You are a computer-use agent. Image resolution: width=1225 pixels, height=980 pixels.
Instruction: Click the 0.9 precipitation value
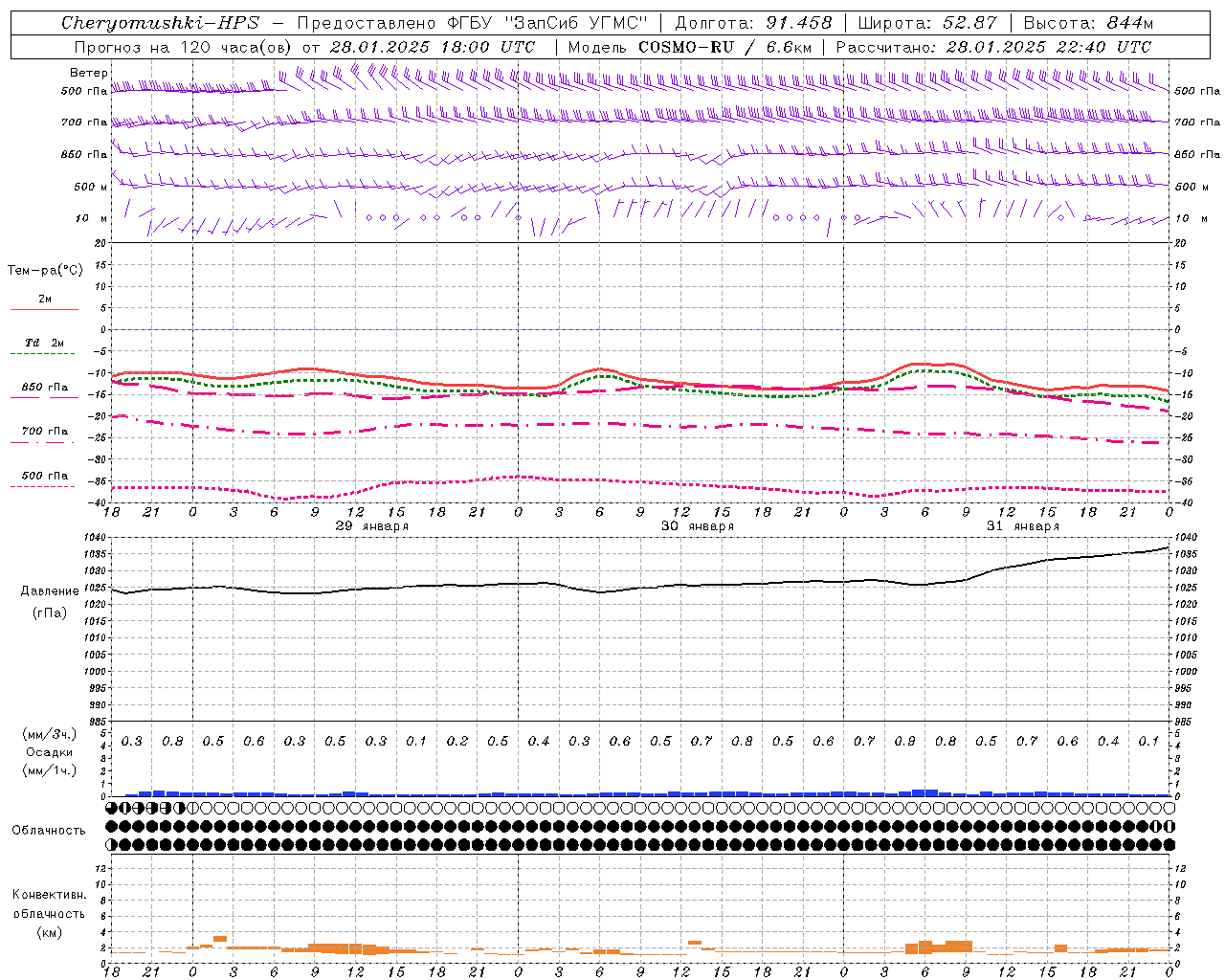[904, 742]
